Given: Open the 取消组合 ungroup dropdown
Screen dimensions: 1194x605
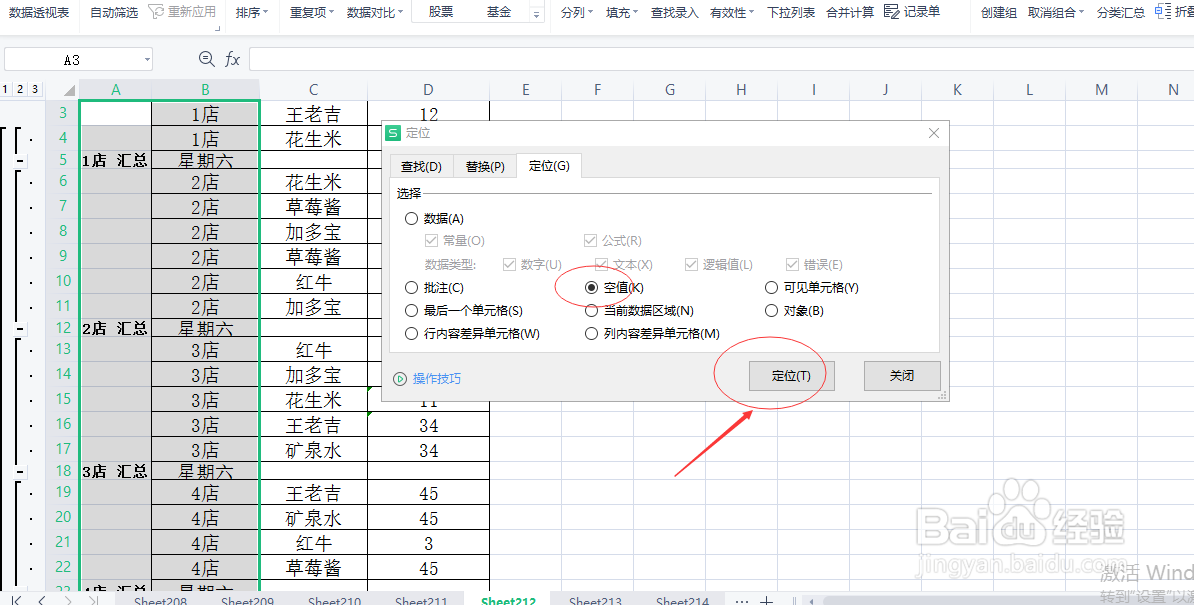Looking at the screenshot, I should click(1056, 12).
